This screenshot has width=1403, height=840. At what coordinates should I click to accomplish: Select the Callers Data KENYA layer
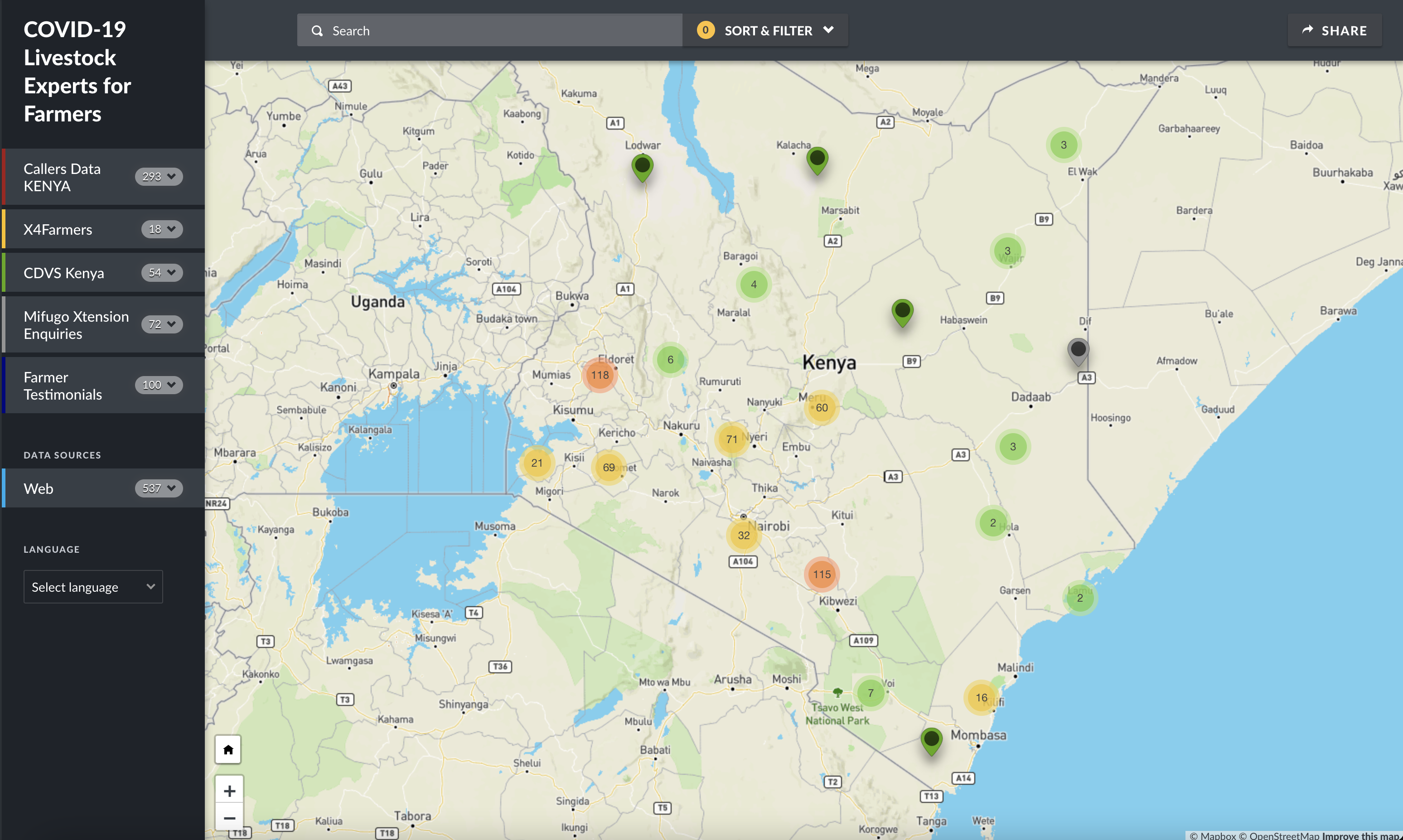[62, 177]
